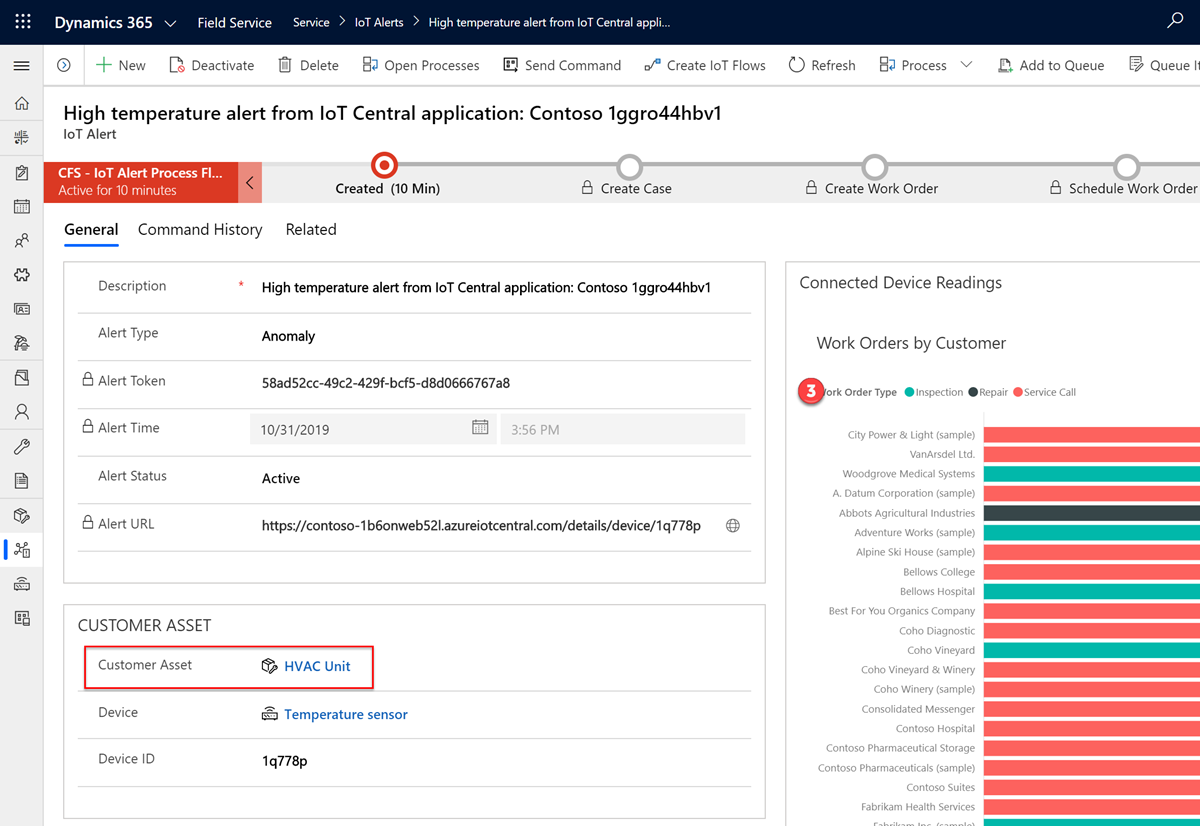The width and height of the screenshot is (1200, 826).
Task: Open the Alert Time calendar picker icon
Action: (x=480, y=427)
